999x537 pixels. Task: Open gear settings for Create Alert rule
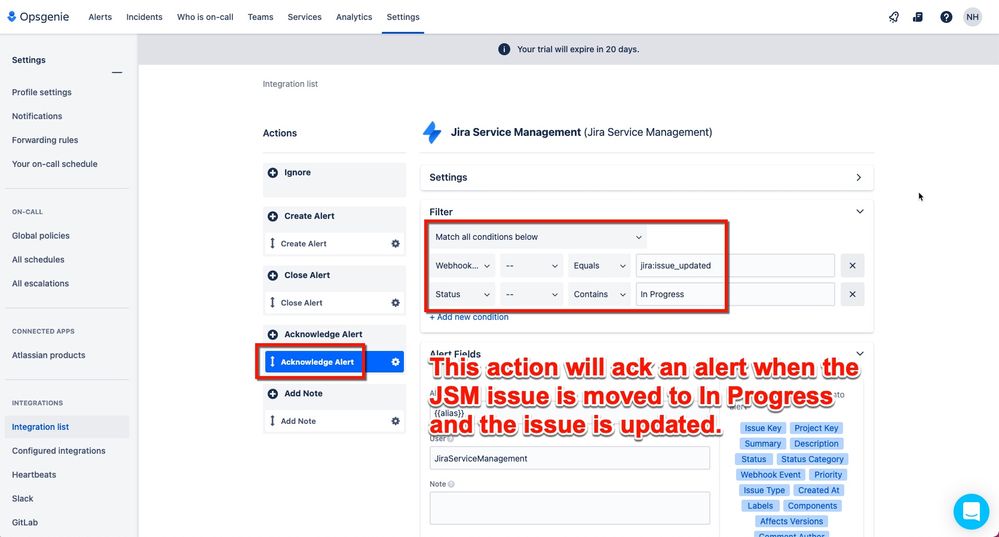coord(395,243)
